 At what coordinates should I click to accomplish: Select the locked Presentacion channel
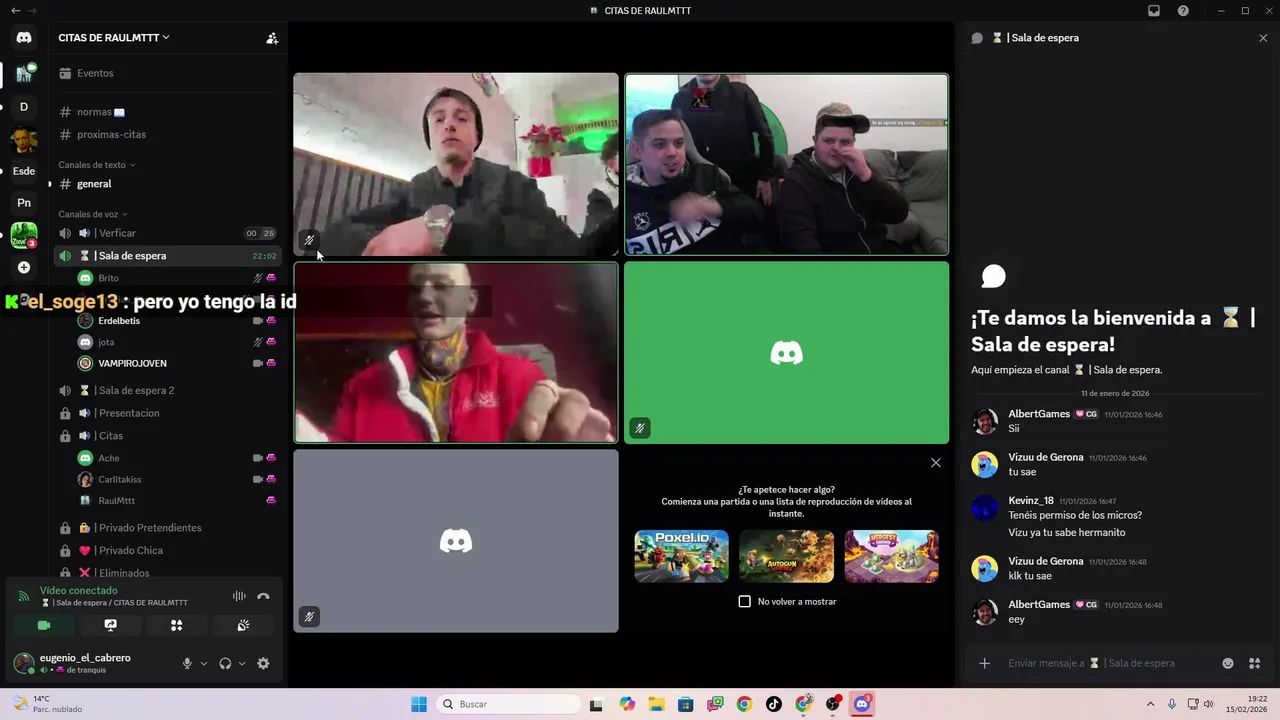(x=166, y=413)
